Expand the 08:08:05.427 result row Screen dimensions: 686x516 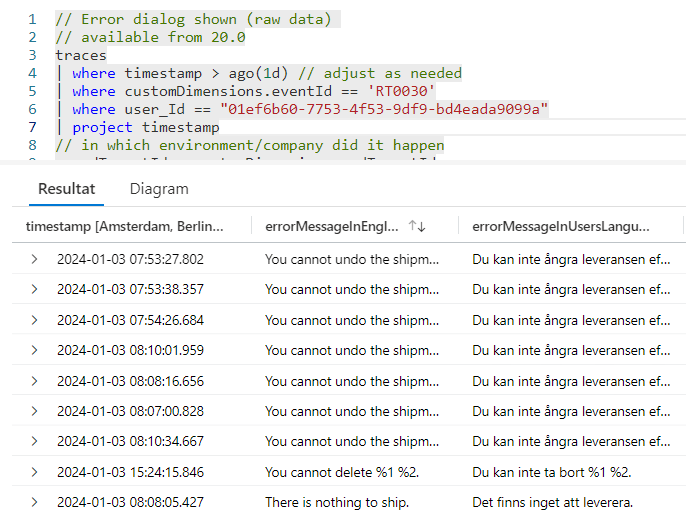(x=35, y=502)
